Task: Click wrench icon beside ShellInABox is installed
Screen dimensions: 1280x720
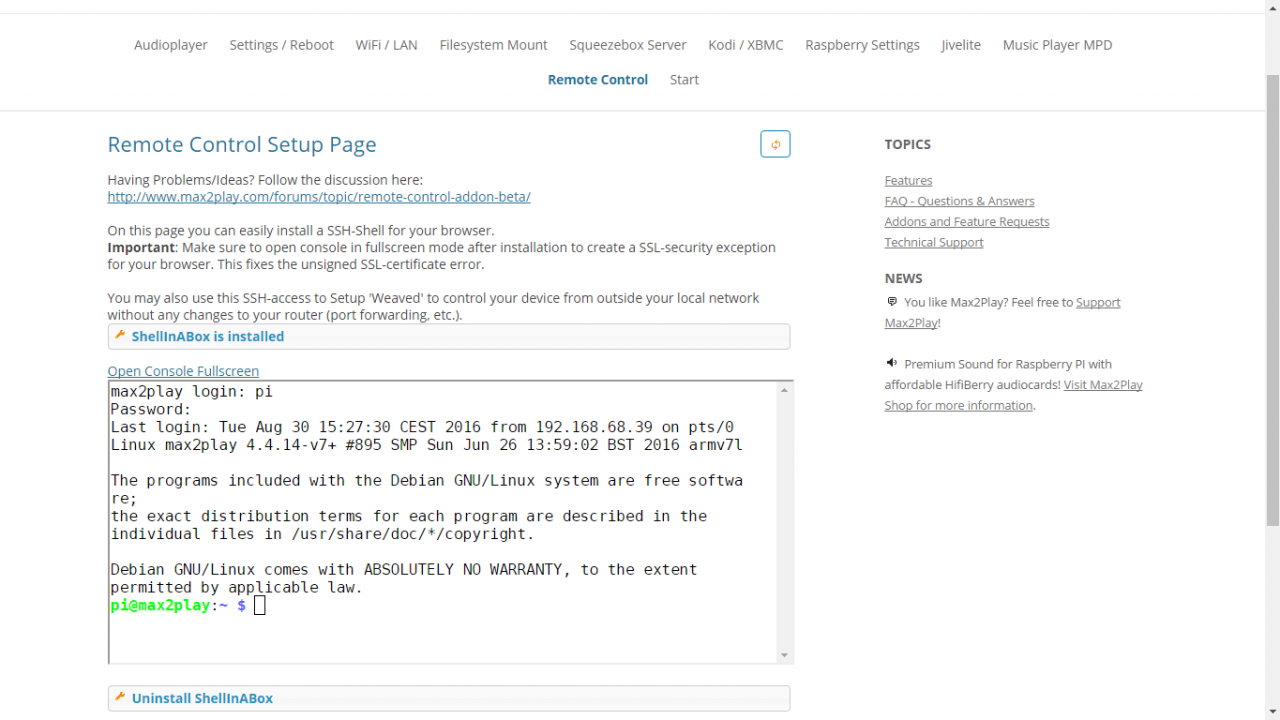Action: click(x=120, y=336)
